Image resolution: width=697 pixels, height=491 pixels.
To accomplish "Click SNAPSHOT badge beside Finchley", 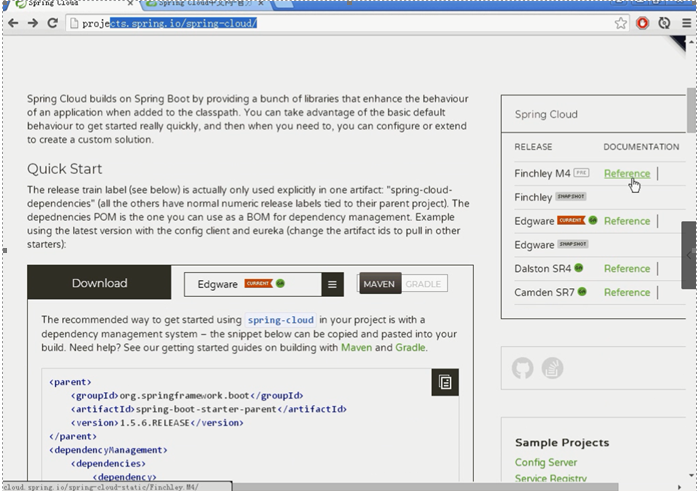I will click(x=571, y=196).
